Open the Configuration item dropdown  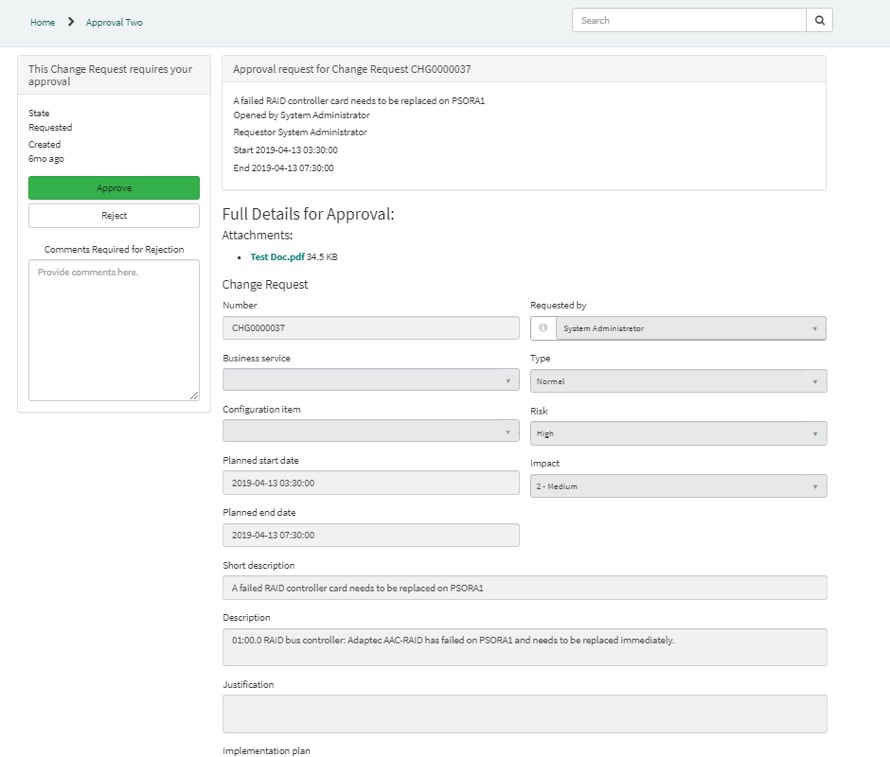[371, 431]
